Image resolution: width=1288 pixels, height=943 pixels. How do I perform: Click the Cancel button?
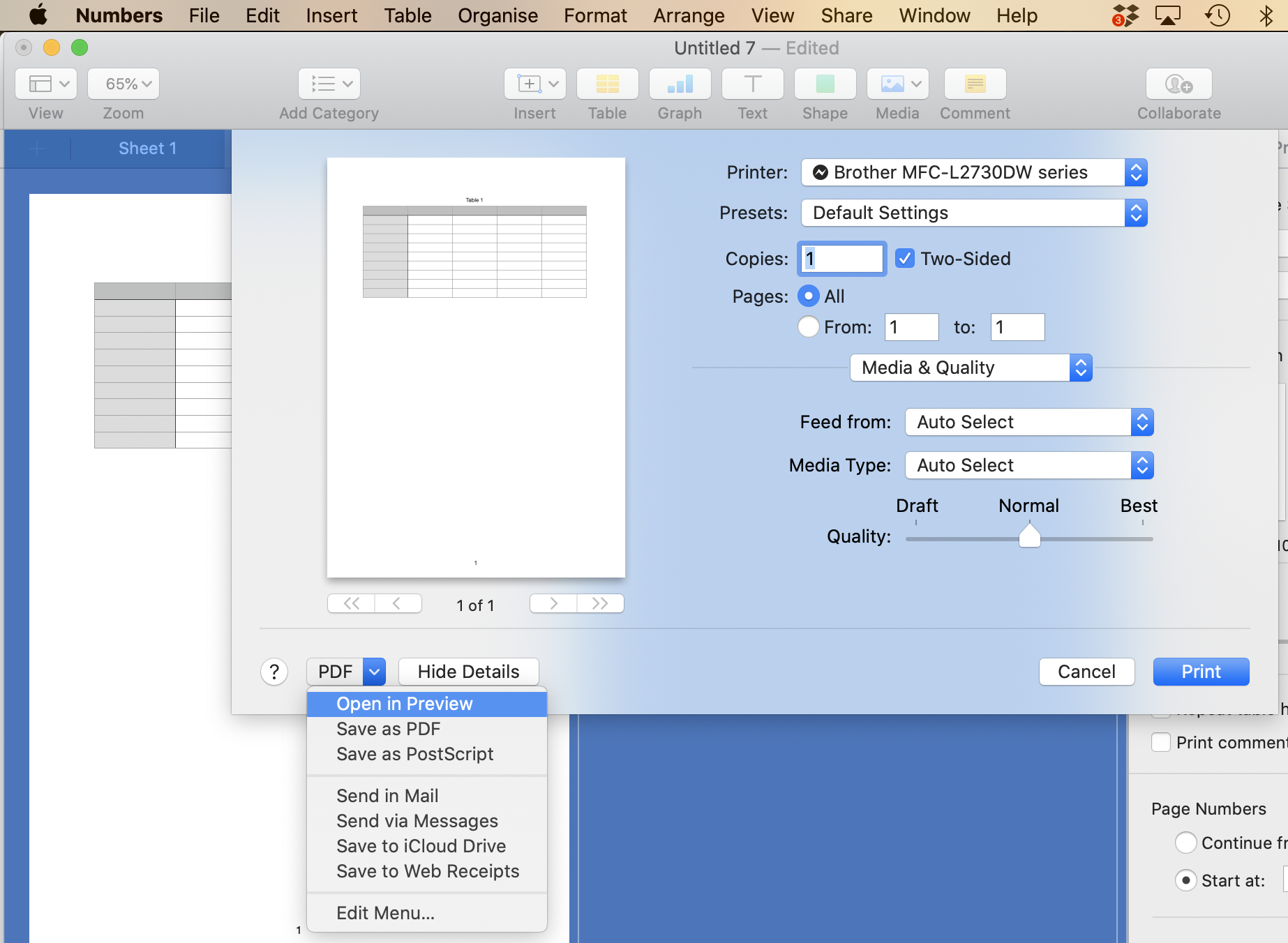[1086, 672]
